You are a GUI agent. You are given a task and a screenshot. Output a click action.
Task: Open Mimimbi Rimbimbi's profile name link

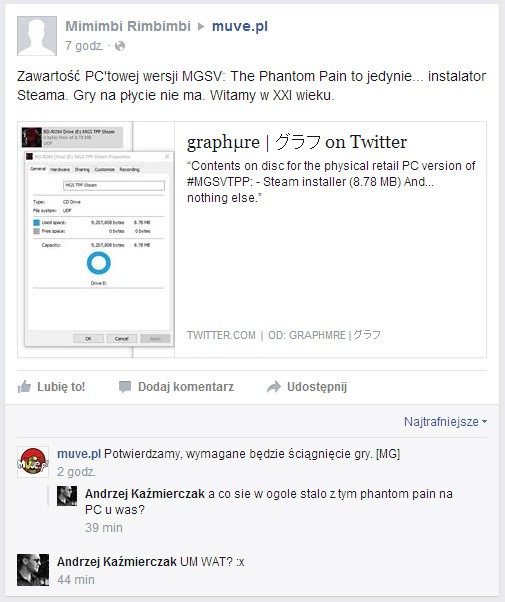click(x=128, y=26)
